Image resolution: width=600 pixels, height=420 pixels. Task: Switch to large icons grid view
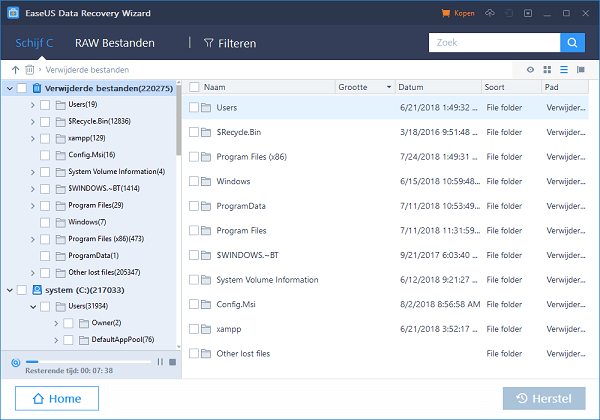point(547,70)
